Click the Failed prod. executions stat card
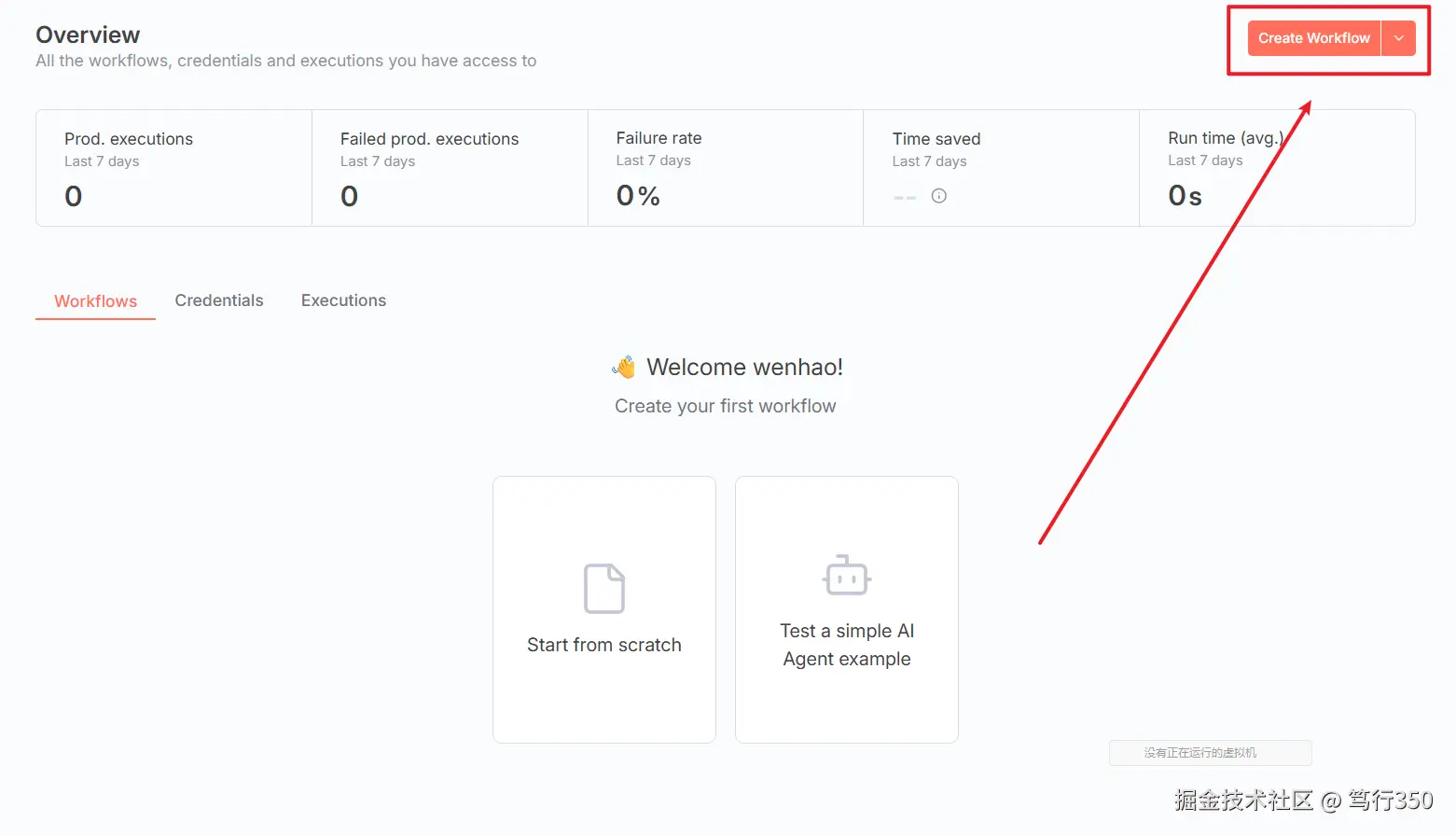1456x836 pixels. (450, 168)
